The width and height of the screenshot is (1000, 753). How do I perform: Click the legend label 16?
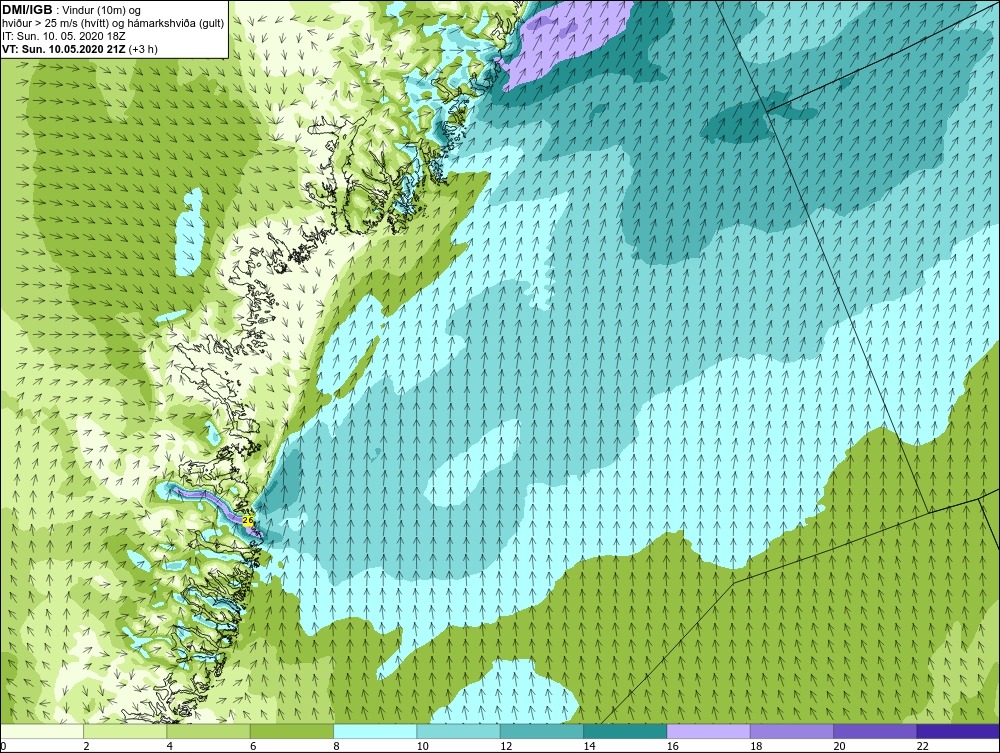pos(673,747)
